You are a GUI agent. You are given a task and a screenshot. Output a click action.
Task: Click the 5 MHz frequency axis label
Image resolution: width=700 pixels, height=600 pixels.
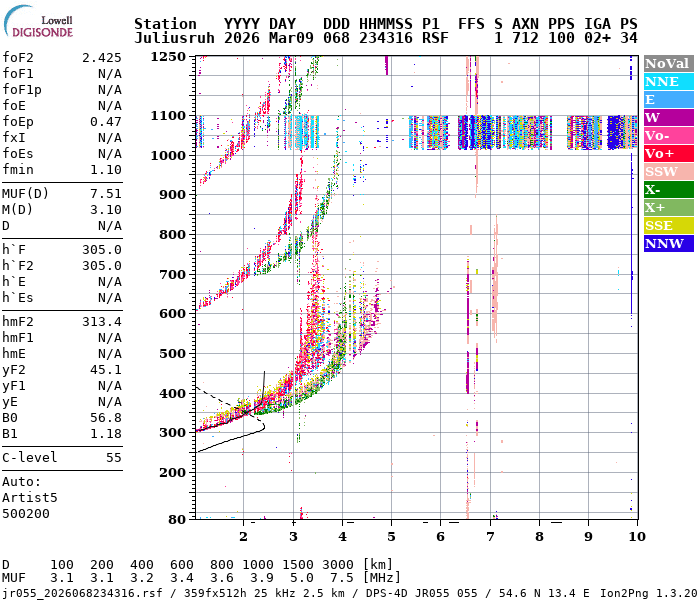coord(391,536)
